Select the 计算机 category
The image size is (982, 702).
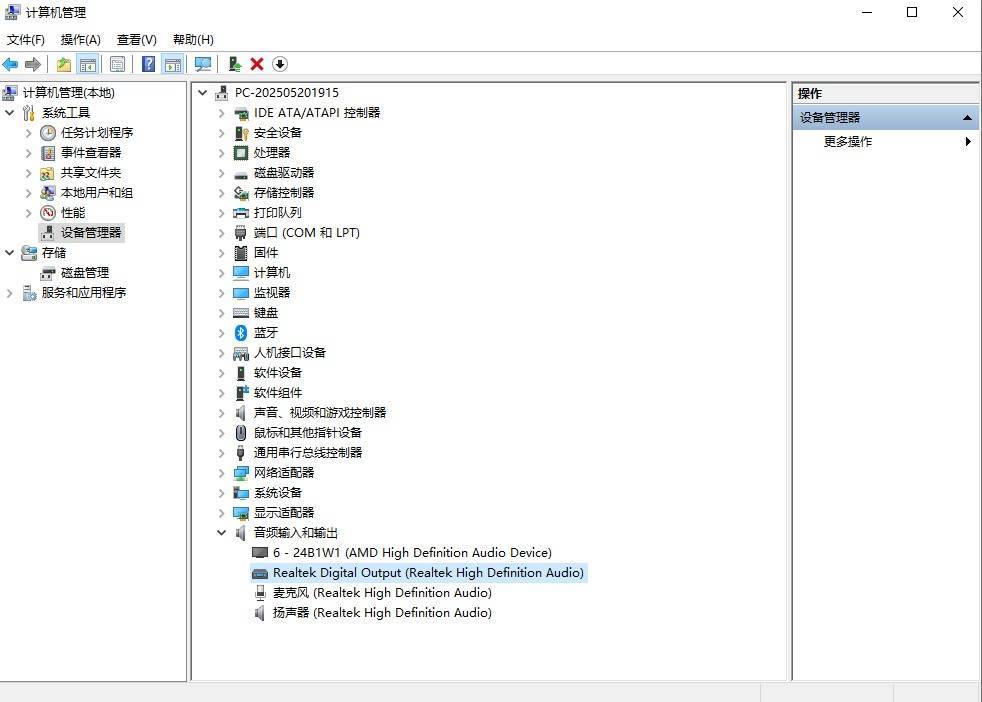272,272
